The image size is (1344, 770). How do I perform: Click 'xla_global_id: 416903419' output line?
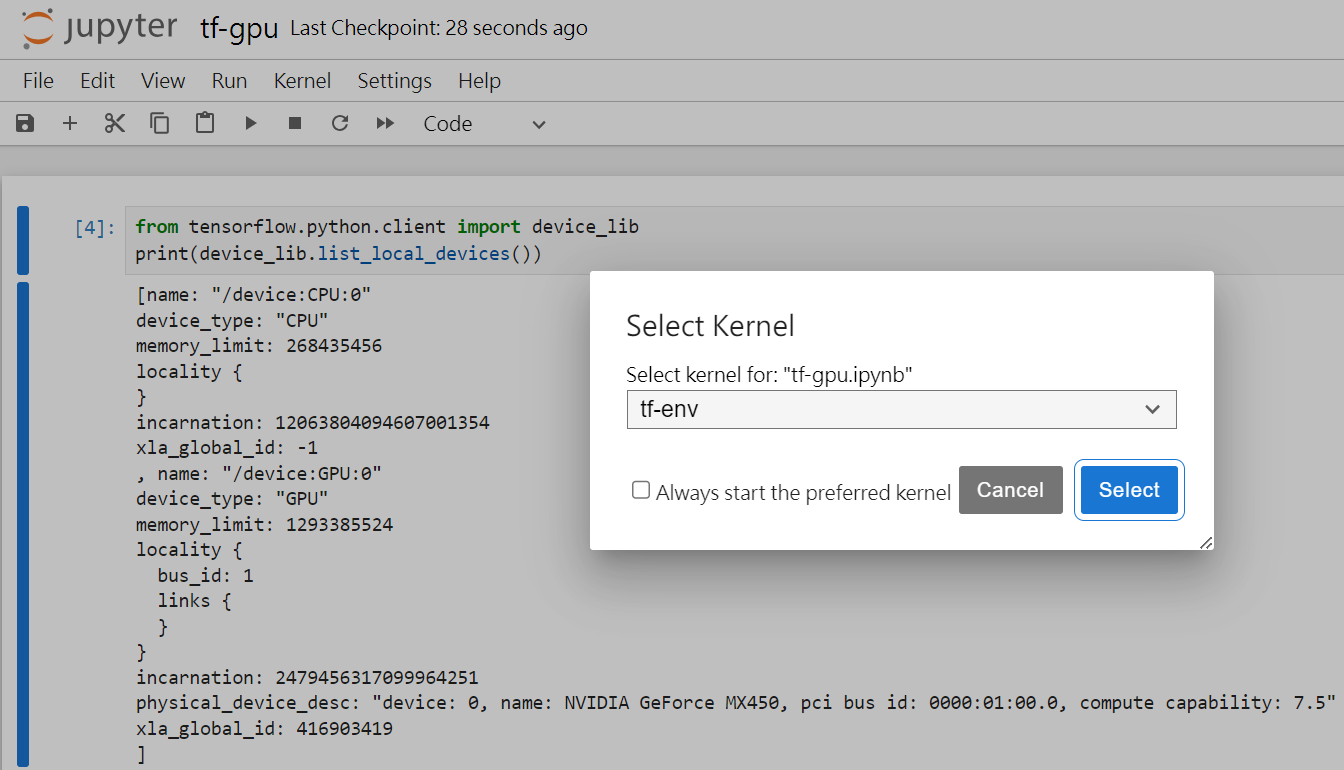265,729
